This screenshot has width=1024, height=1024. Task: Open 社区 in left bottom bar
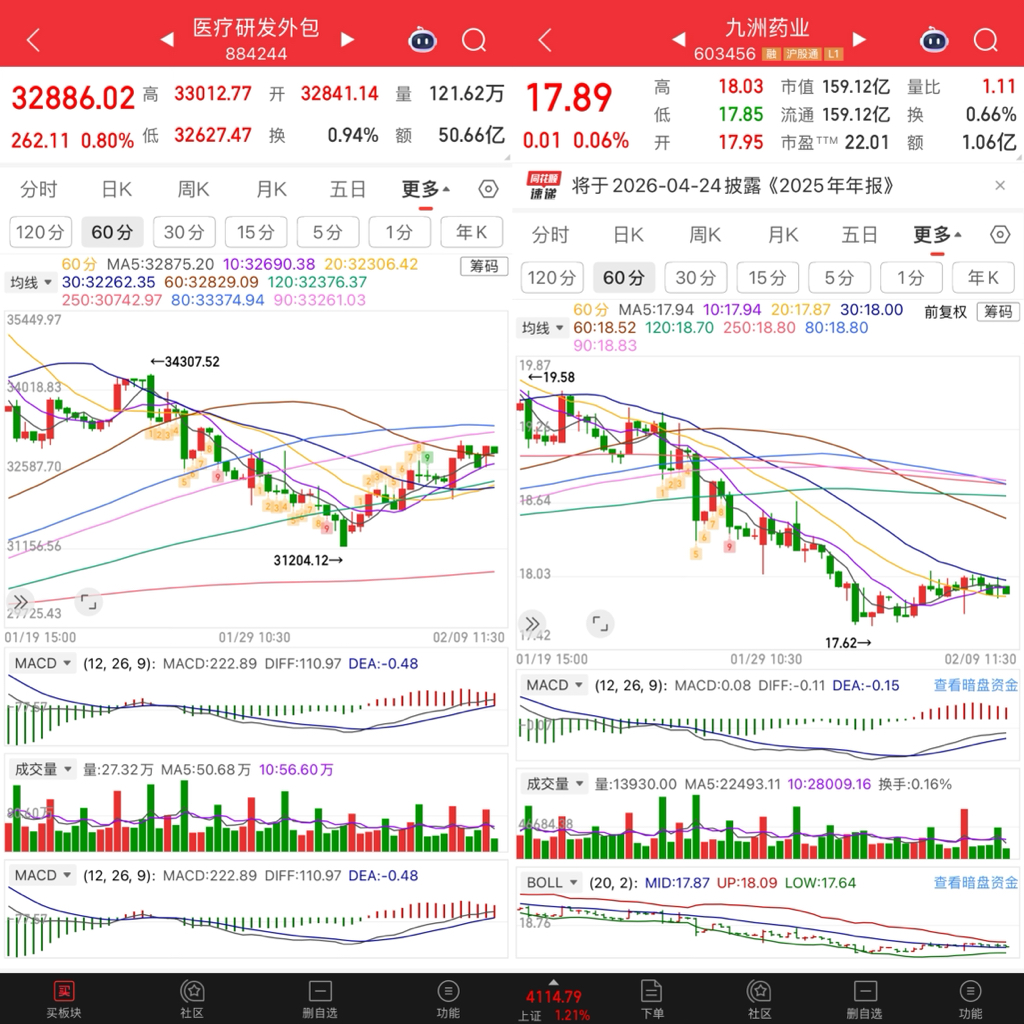pyautogui.click(x=192, y=999)
